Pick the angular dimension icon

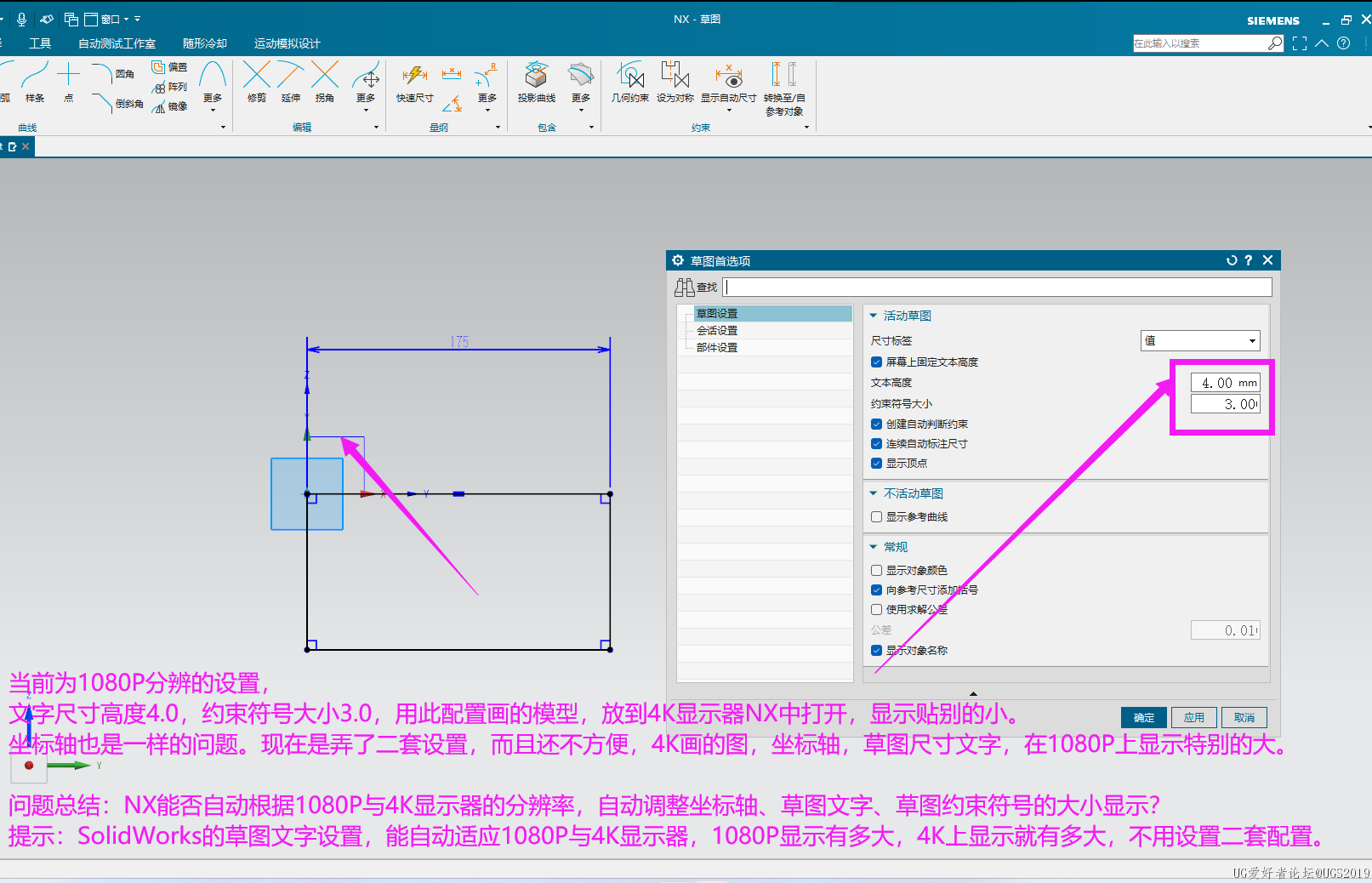tap(453, 104)
